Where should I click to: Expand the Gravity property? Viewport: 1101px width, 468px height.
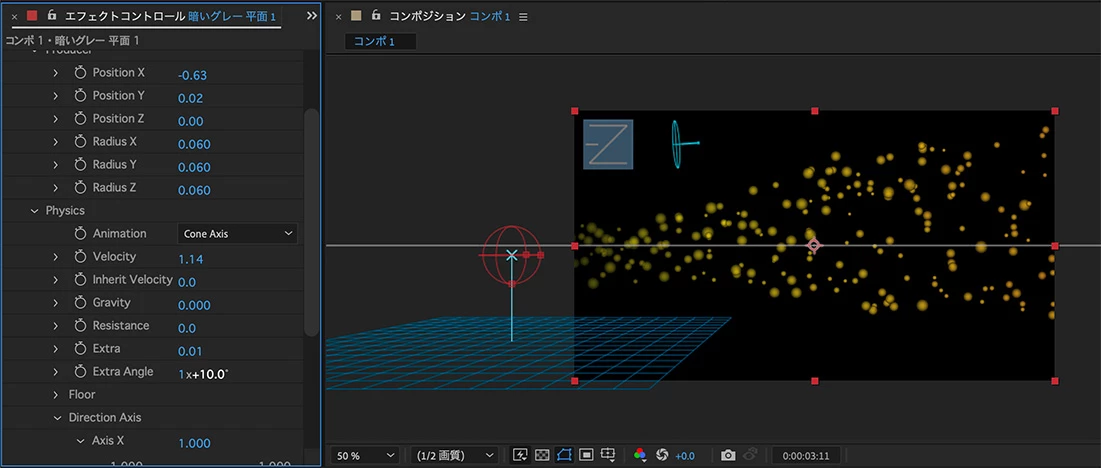point(56,302)
